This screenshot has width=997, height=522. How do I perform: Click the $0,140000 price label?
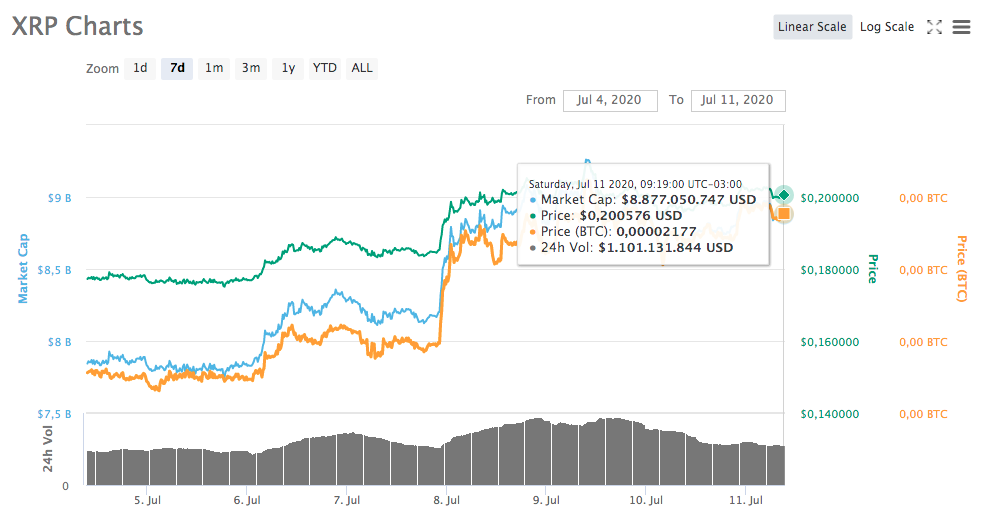pos(830,414)
